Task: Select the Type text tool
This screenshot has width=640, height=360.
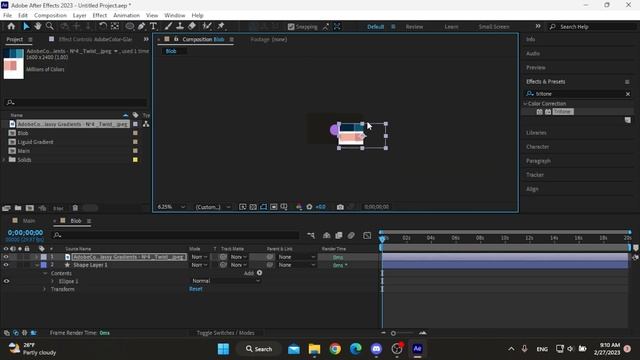Action: click(153, 26)
